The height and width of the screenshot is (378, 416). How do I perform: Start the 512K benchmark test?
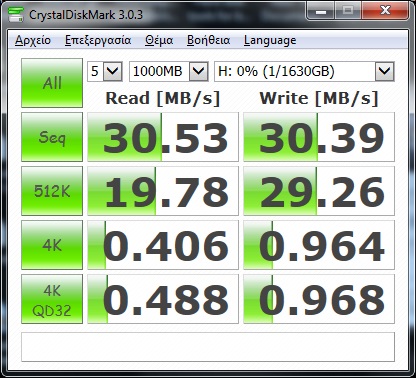[x=52, y=191]
